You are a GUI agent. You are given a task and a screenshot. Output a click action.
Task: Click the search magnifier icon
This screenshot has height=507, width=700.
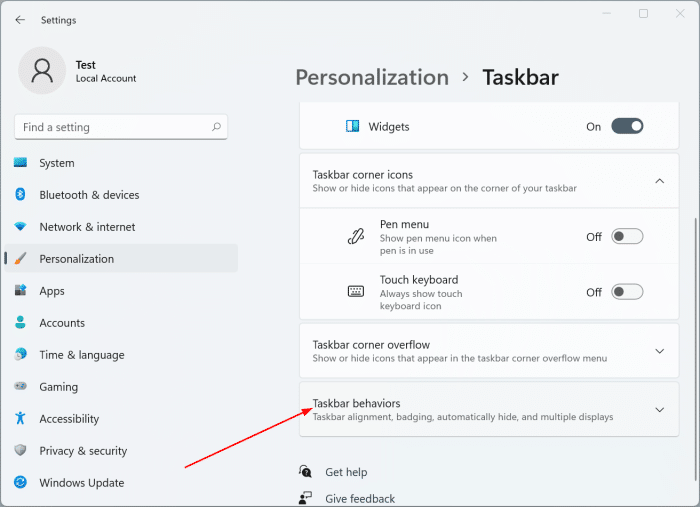[216, 127]
